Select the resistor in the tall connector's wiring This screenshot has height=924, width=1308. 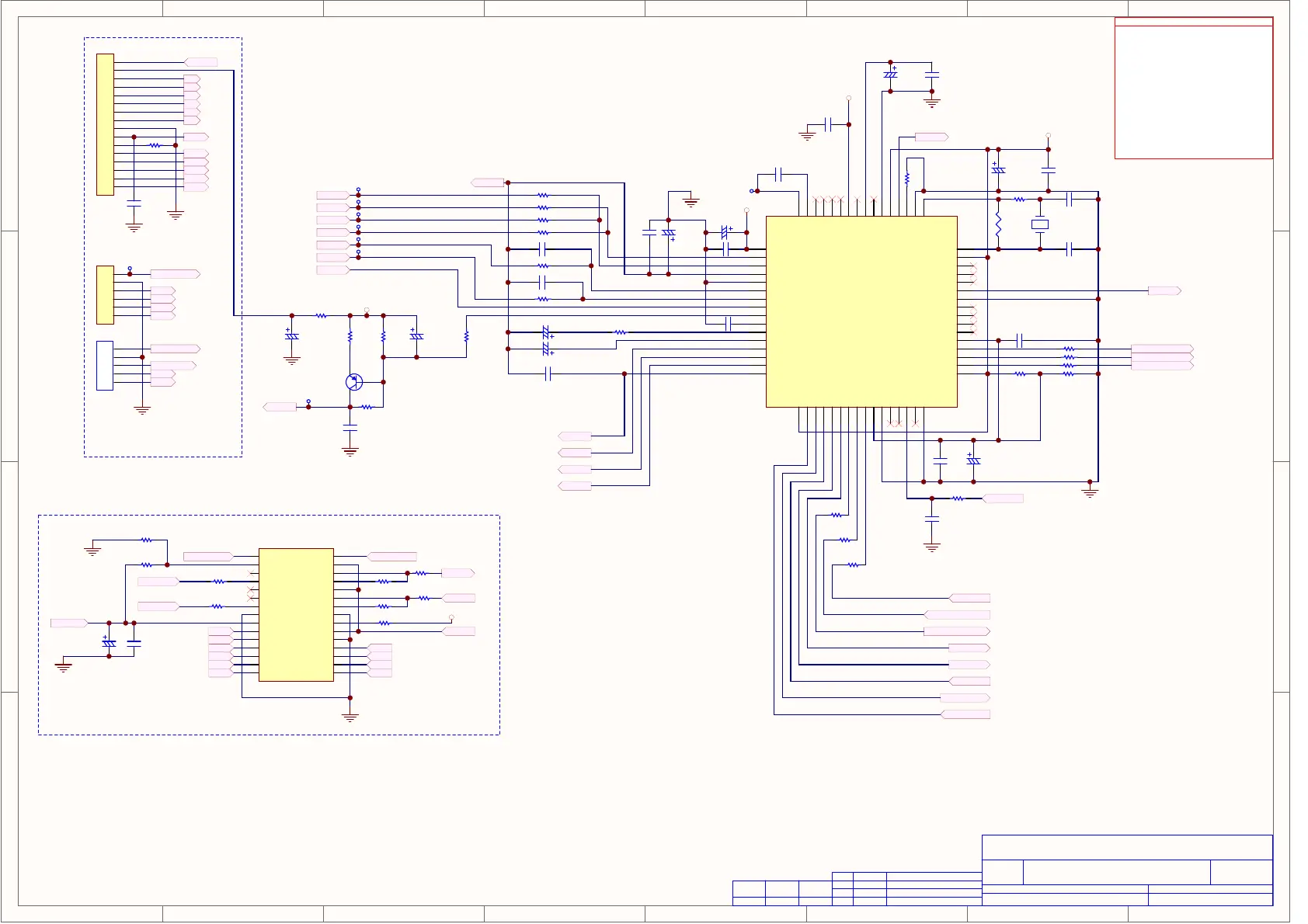pyautogui.click(x=155, y=145)
